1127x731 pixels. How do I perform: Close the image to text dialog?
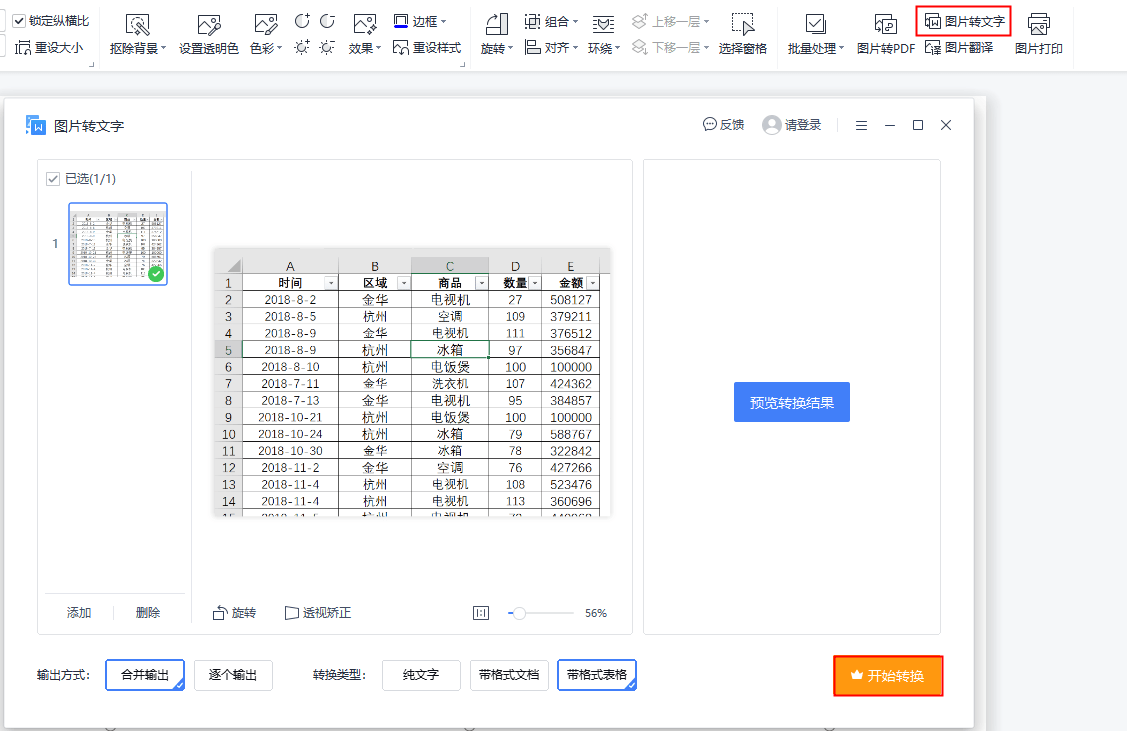coord(946,125)
